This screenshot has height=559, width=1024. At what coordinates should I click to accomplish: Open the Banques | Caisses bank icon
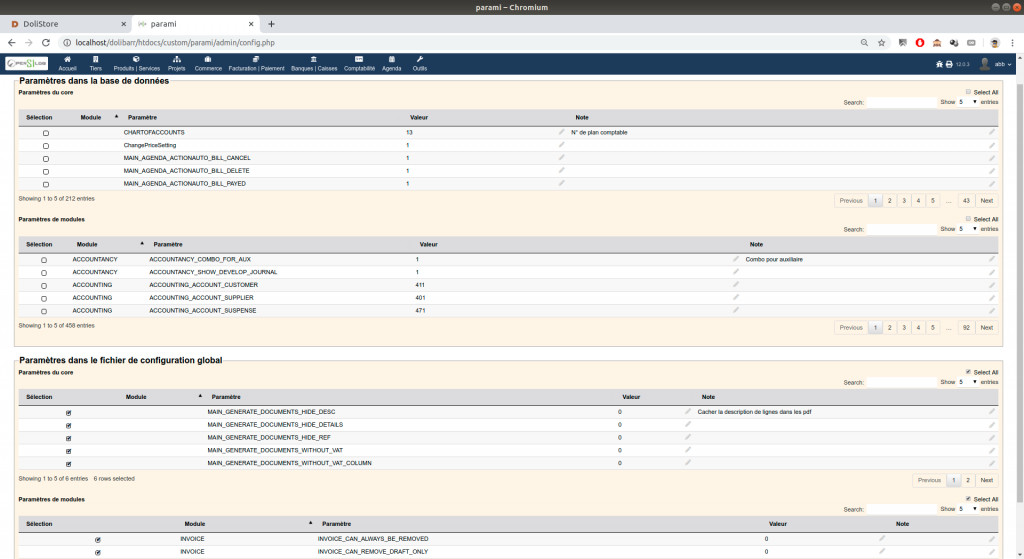click(314, 59)
